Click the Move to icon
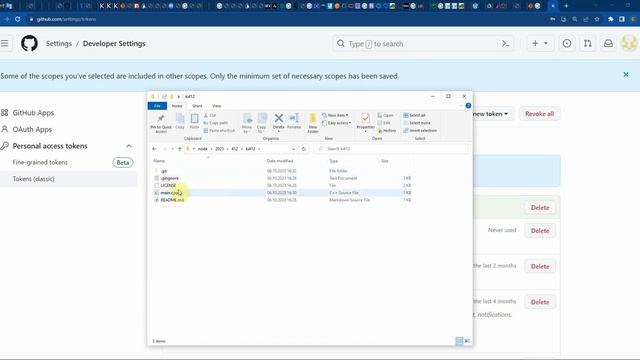This screenshot has height=360, width=640. click(x=247, y=123)
